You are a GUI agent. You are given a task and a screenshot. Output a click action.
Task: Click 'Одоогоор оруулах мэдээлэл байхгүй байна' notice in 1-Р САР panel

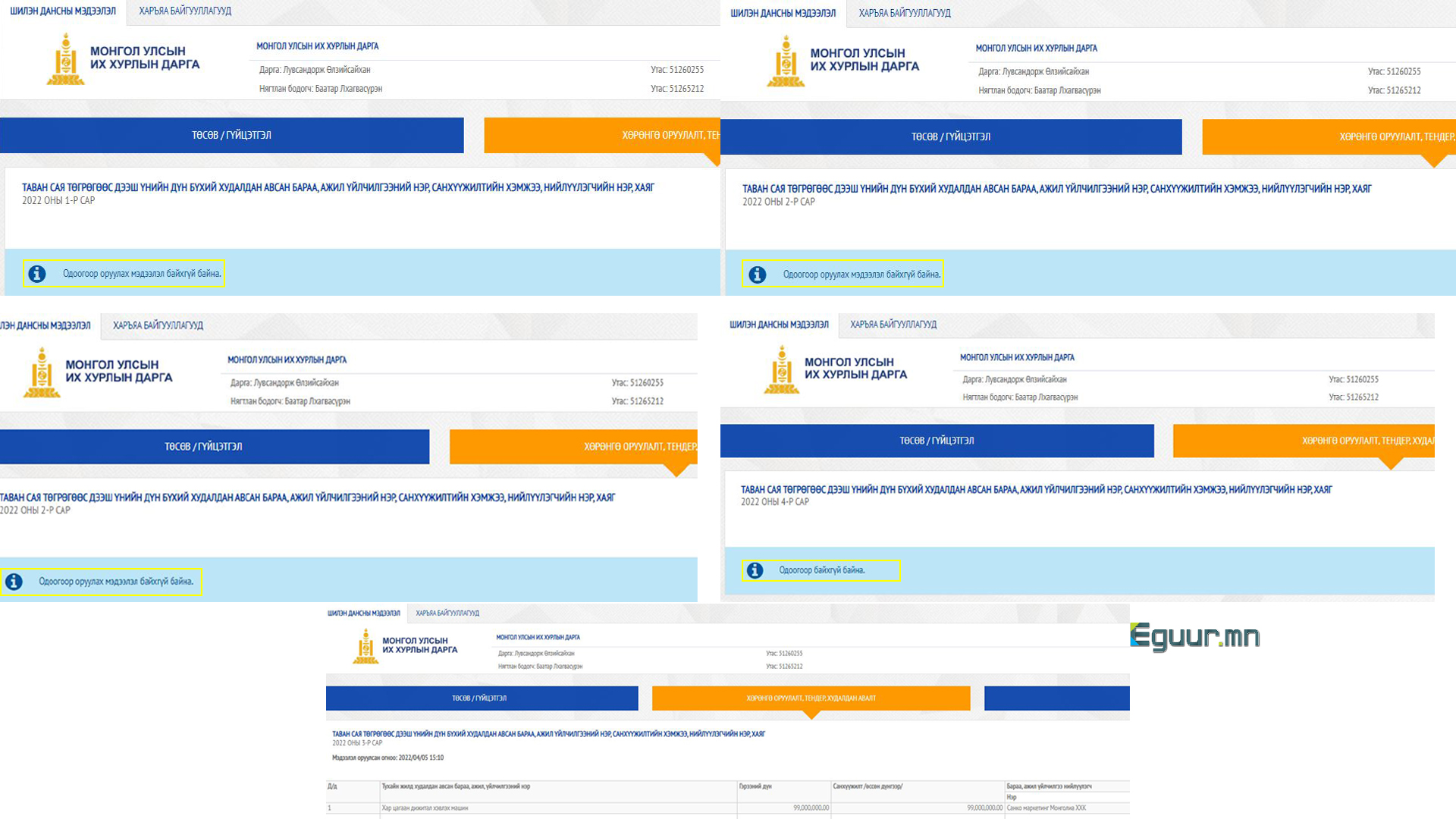click(142, 274)
